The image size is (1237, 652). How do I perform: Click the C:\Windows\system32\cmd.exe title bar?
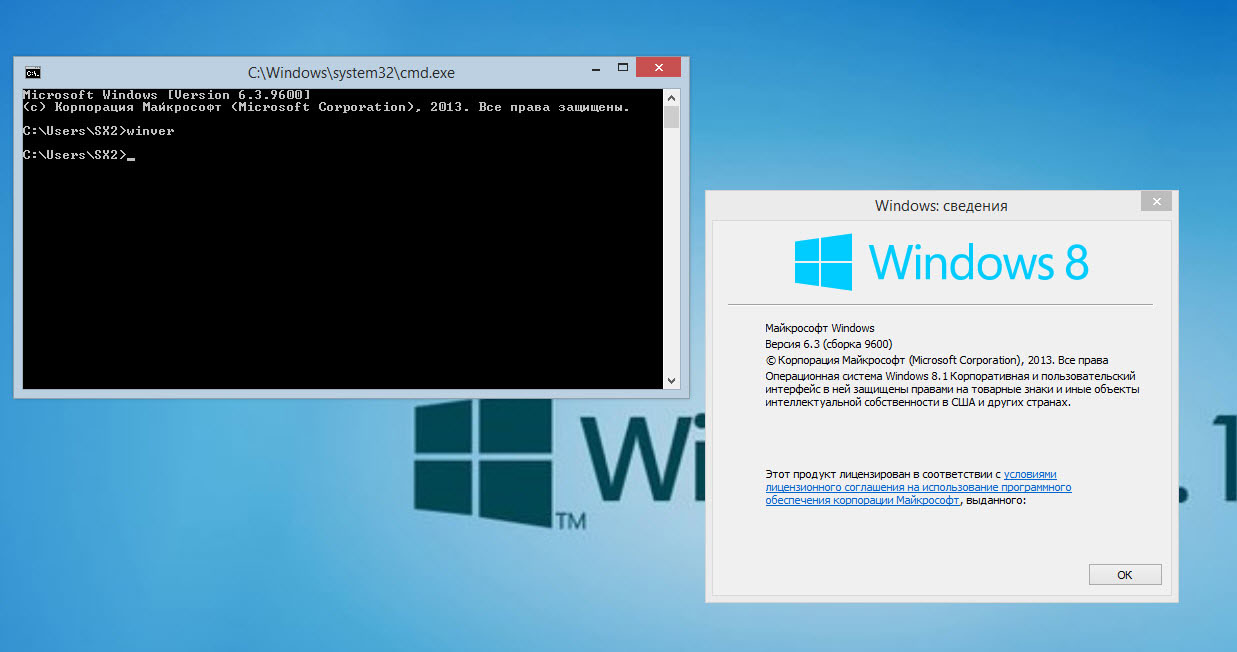point(350,72)
